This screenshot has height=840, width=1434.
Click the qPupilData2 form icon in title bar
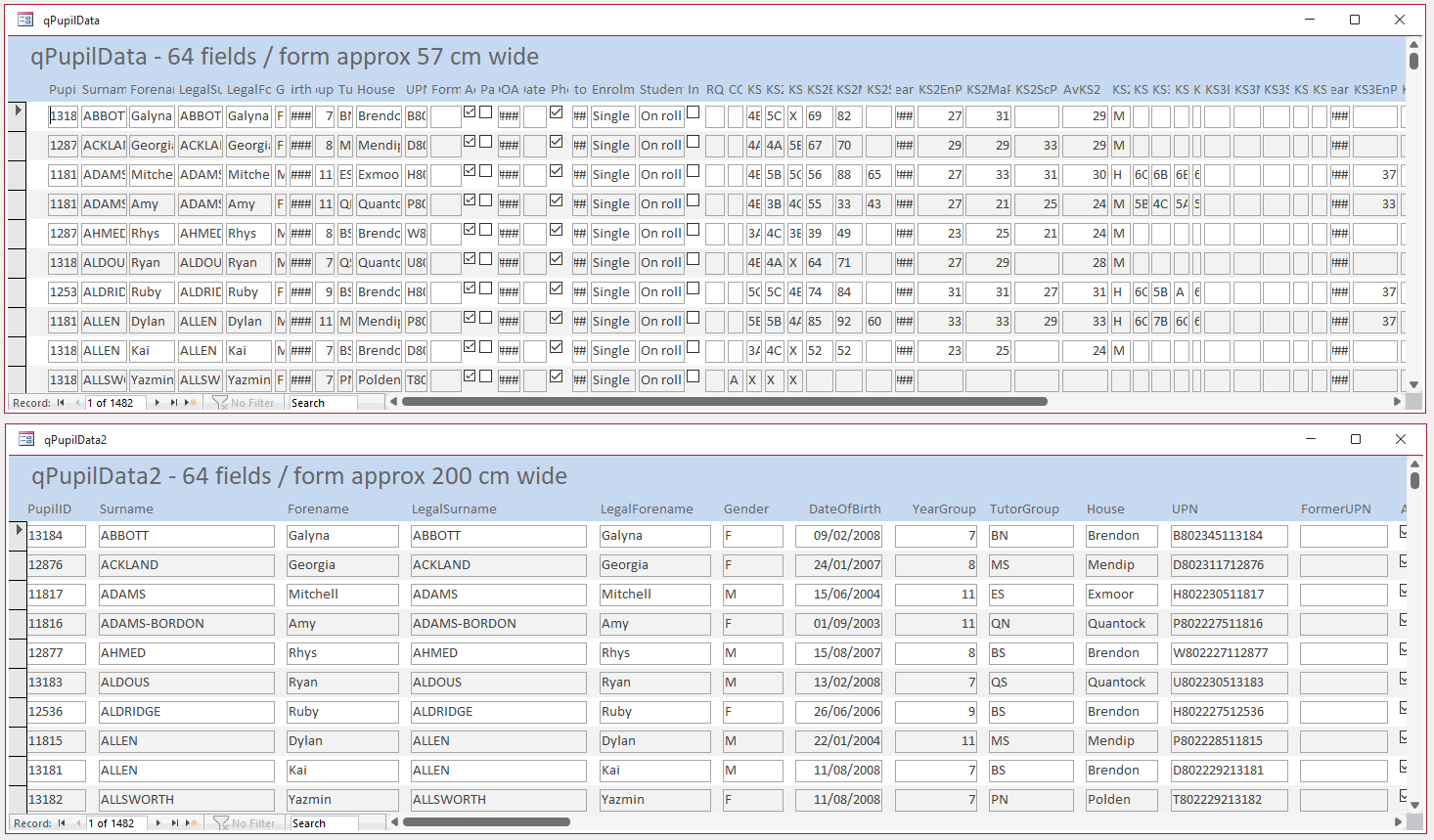pos(26,439)
